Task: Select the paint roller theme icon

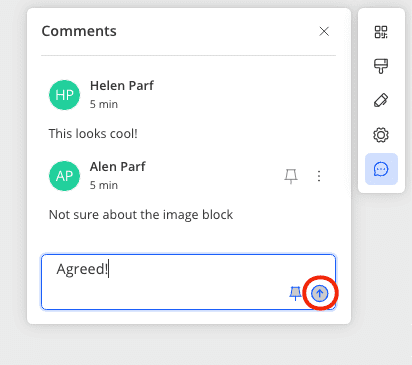Action: click(x=381, y=66)
